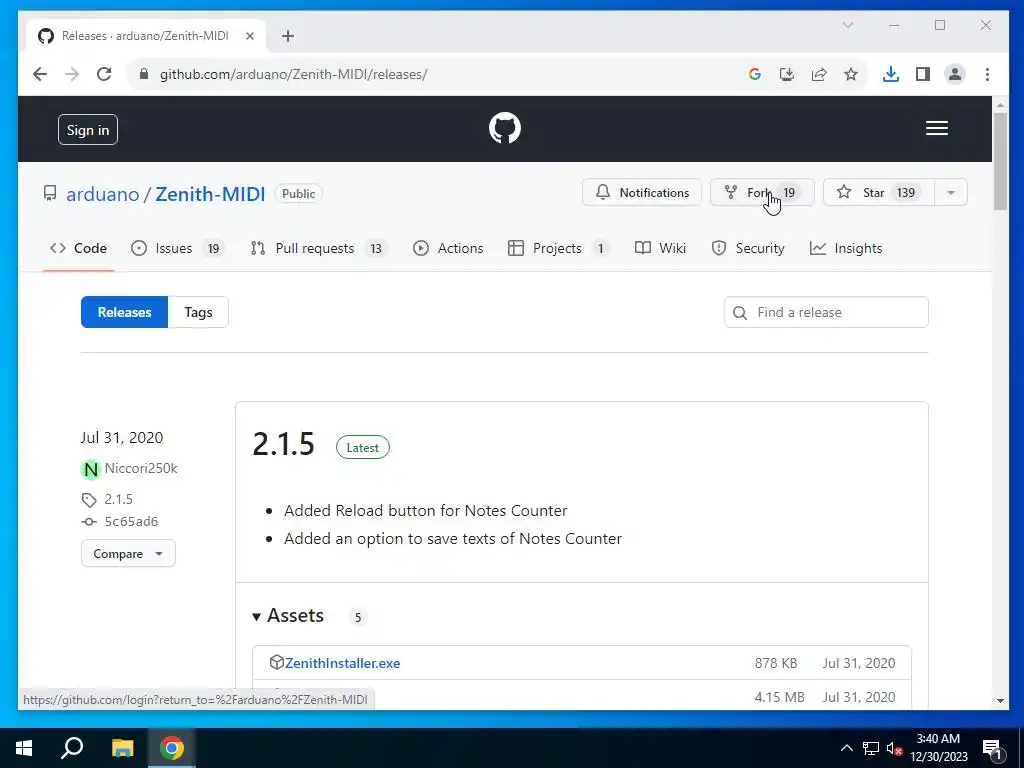Open the 2.1.5 release title
The height and width of the screenshot is (768, 1024).
[x=283, y=444]
